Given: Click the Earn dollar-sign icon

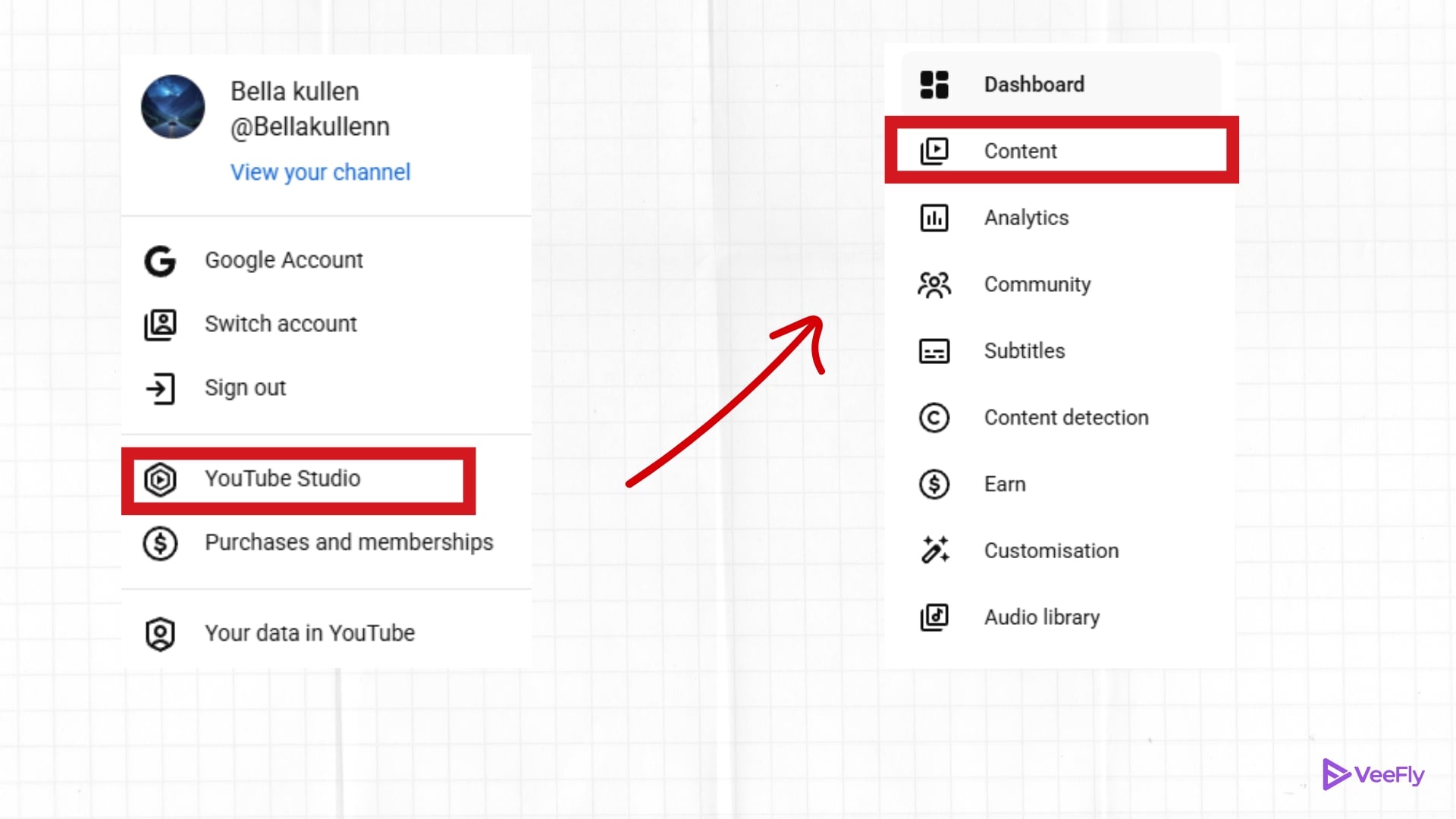Looking at the screenshot, I should pos(934,484).
